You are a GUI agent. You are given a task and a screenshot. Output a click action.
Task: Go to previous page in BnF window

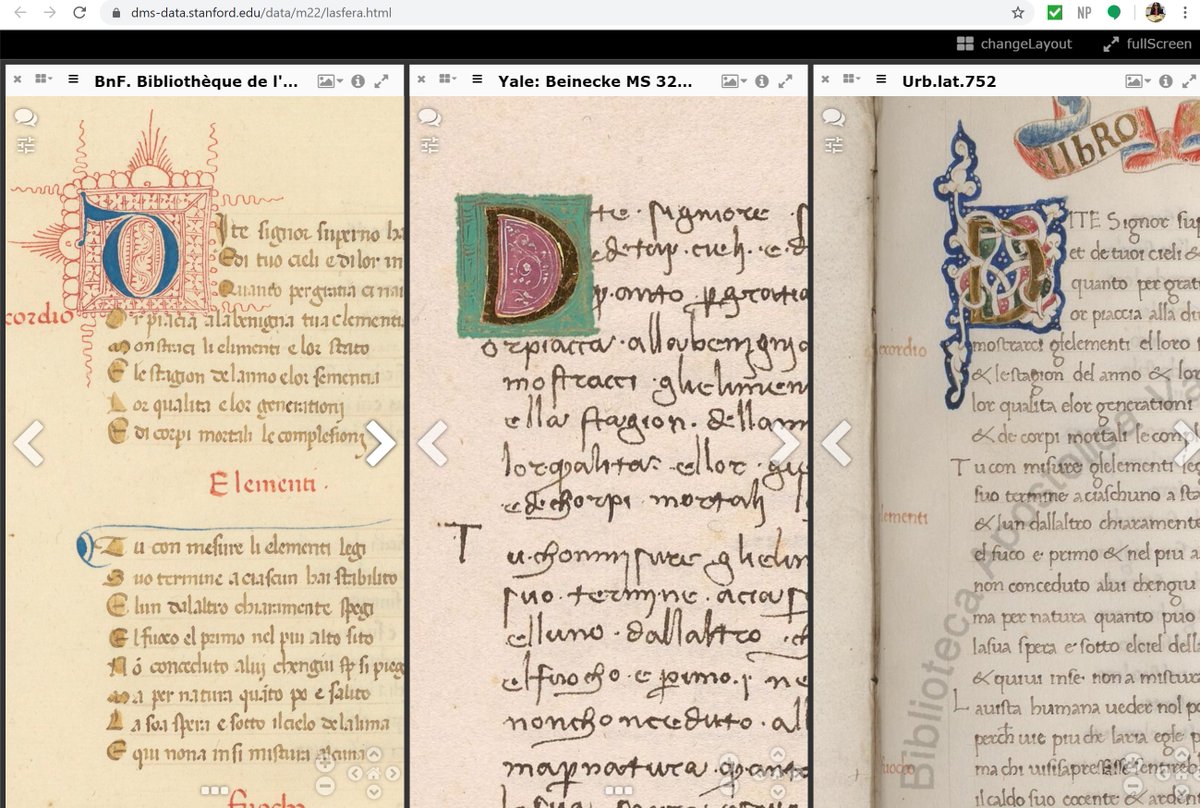coord(29,443)
